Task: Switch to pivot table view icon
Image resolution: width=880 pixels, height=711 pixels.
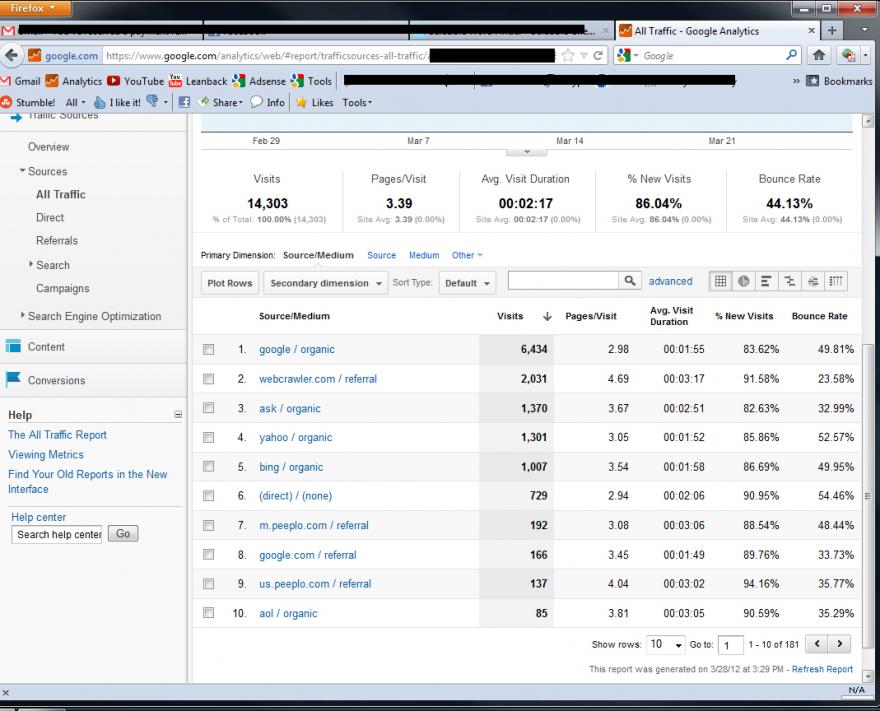Action: (x=836, y=281)
